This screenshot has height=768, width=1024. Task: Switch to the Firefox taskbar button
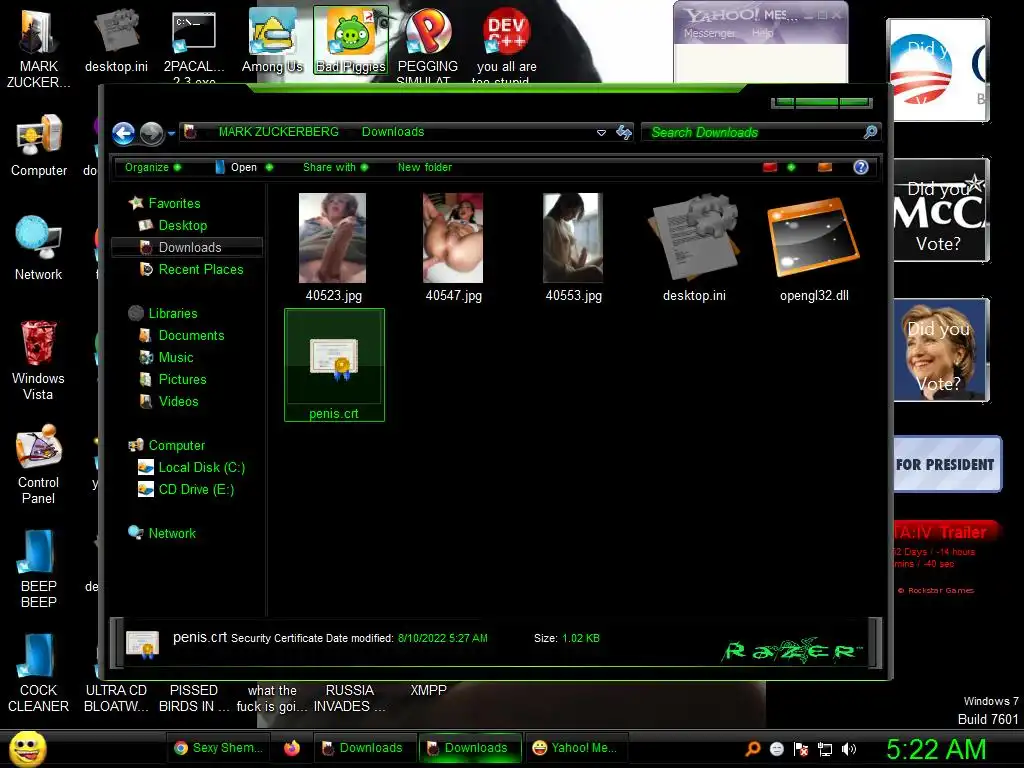tap(292, 748)
